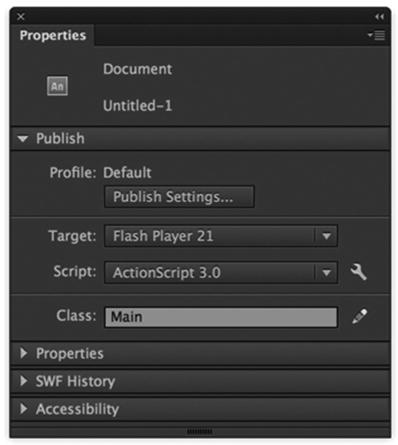This screenshot has width=398, height=445.
Task: Click the Class input field containing Main
Action: point(221,317)
